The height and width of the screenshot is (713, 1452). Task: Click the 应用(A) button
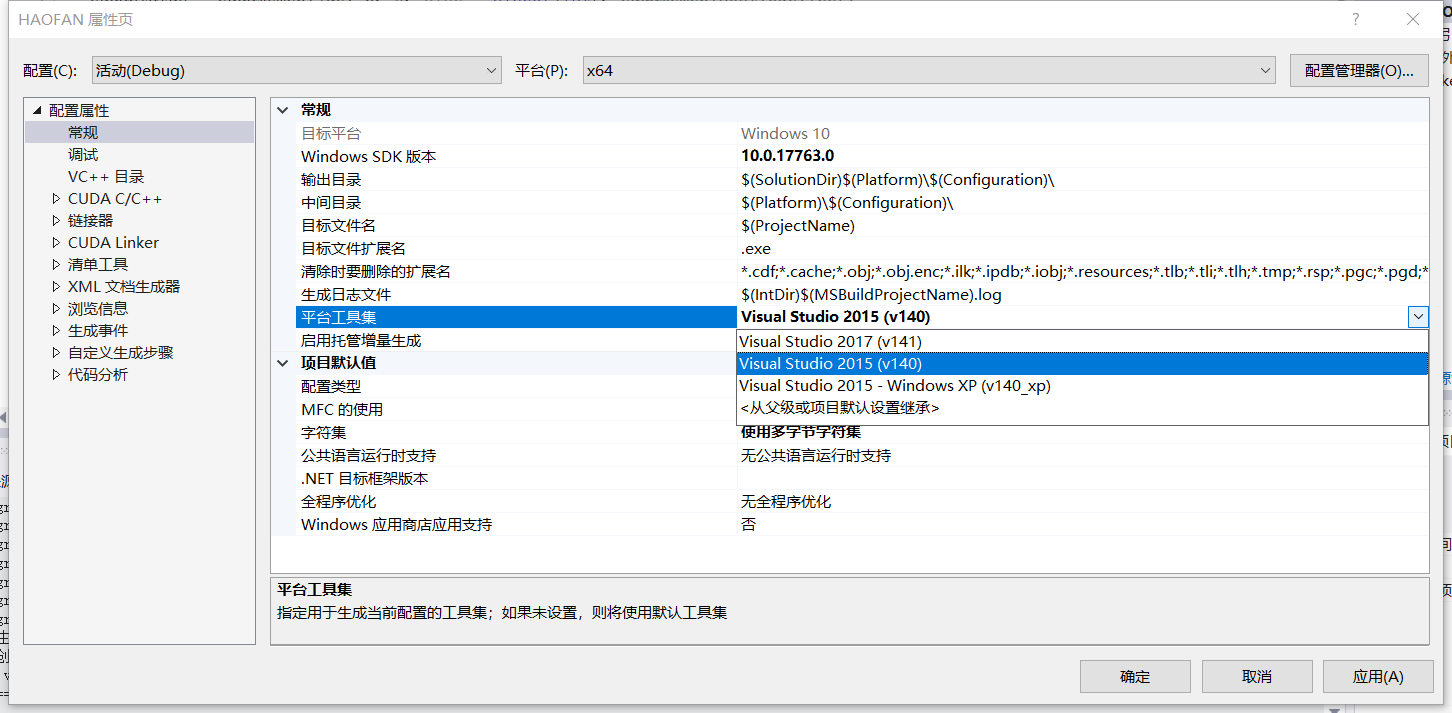tap(1378, 677)
